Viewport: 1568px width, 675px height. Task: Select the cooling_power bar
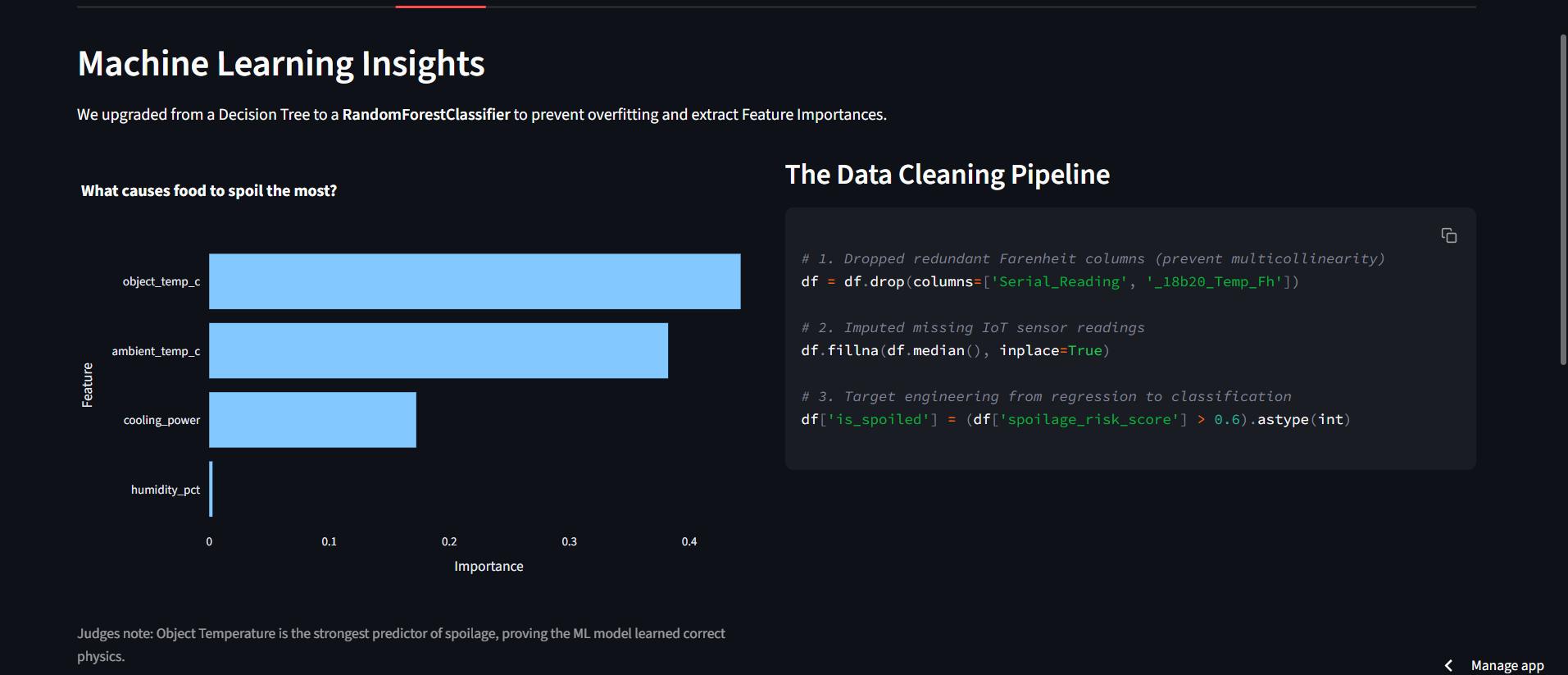click(x=312, y=420)
